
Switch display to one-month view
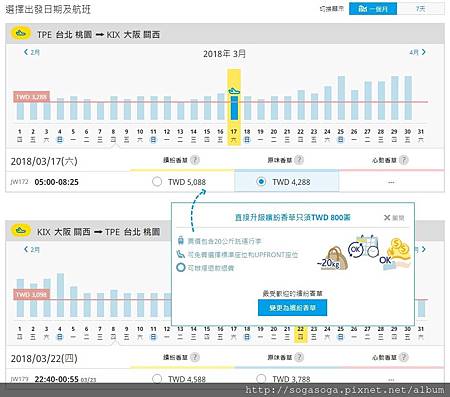tap(373, 9)
